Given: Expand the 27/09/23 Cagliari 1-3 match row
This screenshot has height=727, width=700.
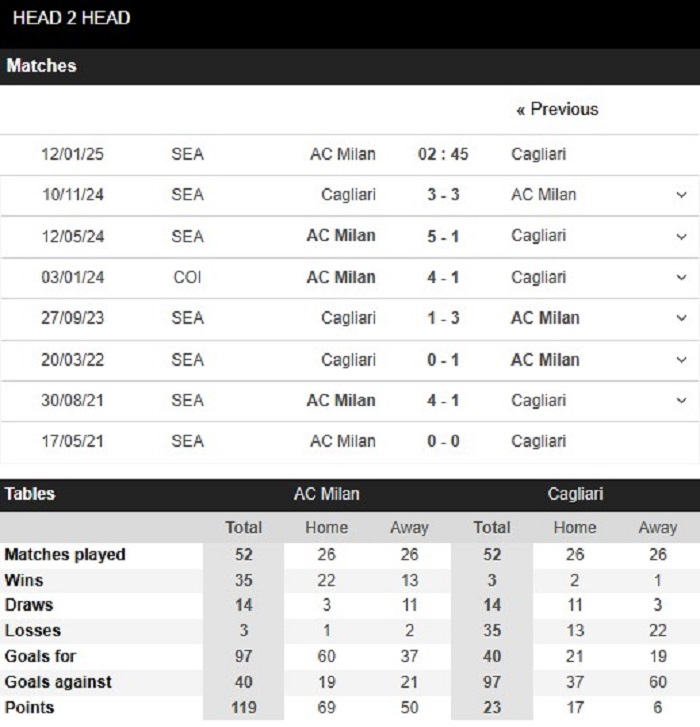Looking at the screenshot, I should coord(681,318).
